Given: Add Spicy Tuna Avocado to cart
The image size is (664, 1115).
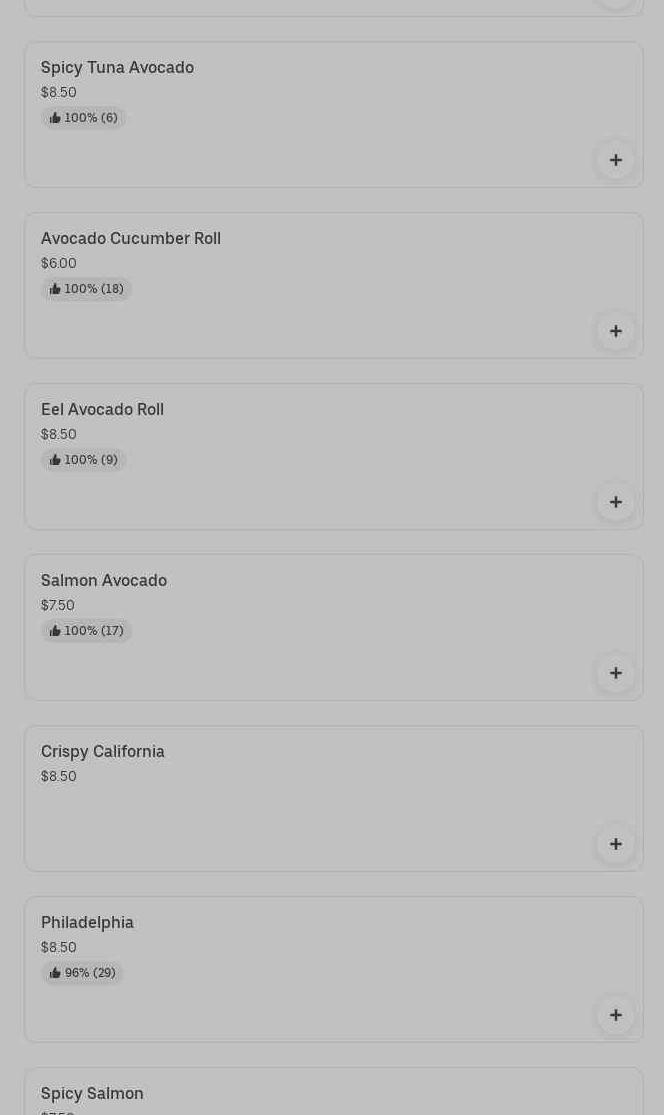Looking at the screenshot, I should [615, 160].
